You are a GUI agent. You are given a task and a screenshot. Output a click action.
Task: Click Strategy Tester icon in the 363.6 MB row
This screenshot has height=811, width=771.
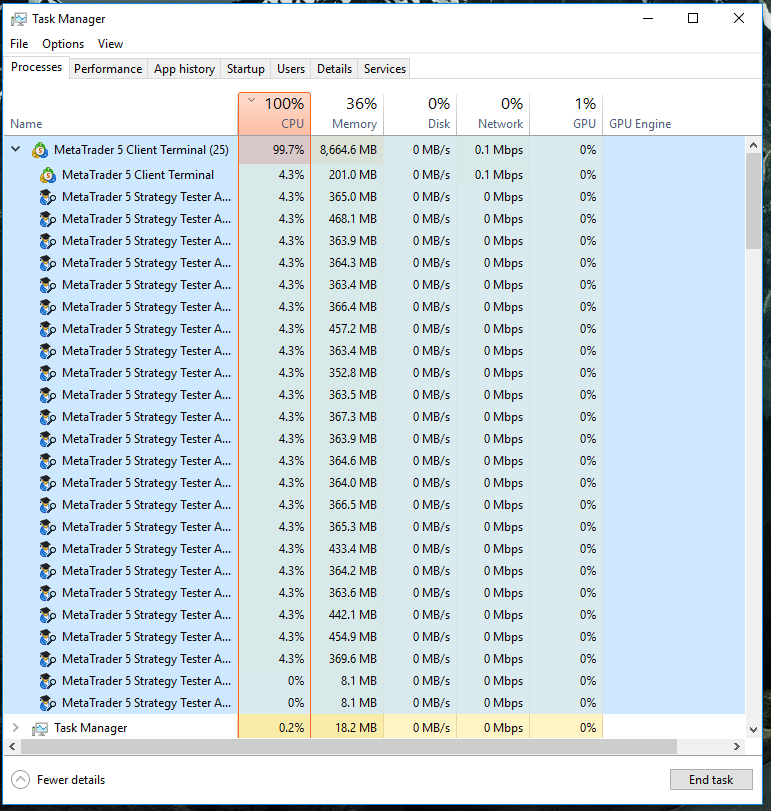pos(48,593)
